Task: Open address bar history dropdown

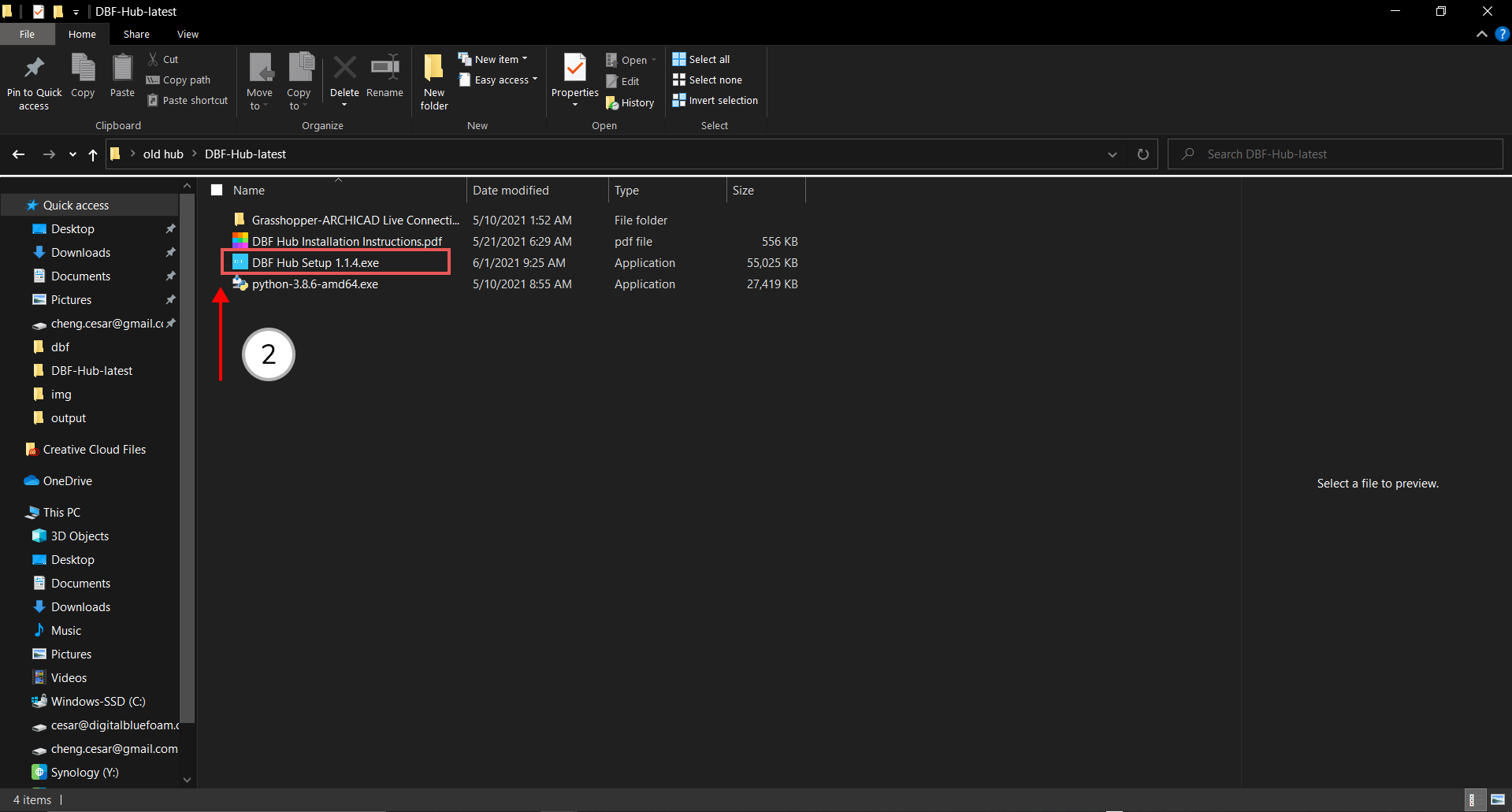Action: click(x=1112, y=154)
